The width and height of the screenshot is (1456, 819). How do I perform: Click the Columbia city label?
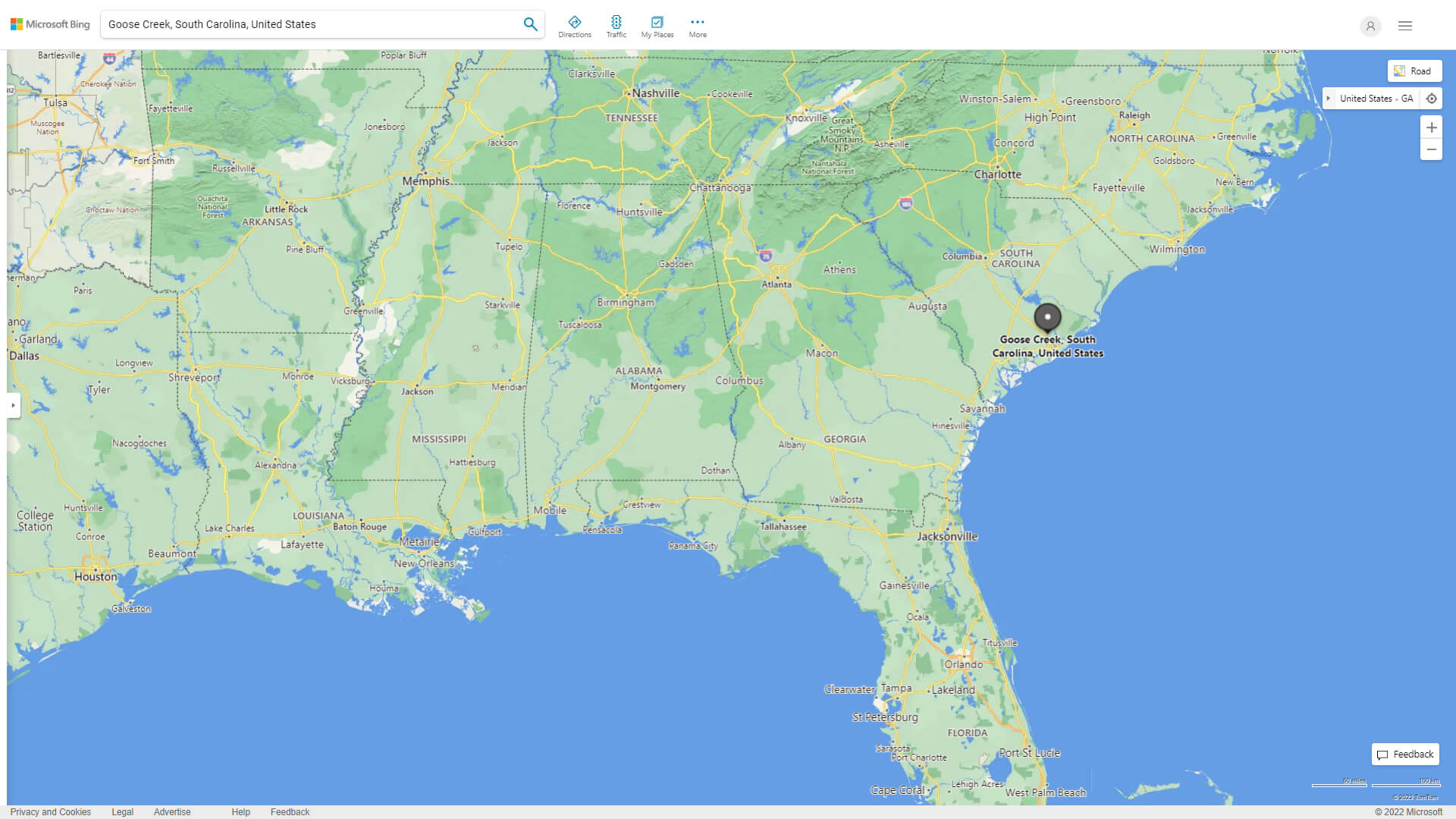coord(962,256)
